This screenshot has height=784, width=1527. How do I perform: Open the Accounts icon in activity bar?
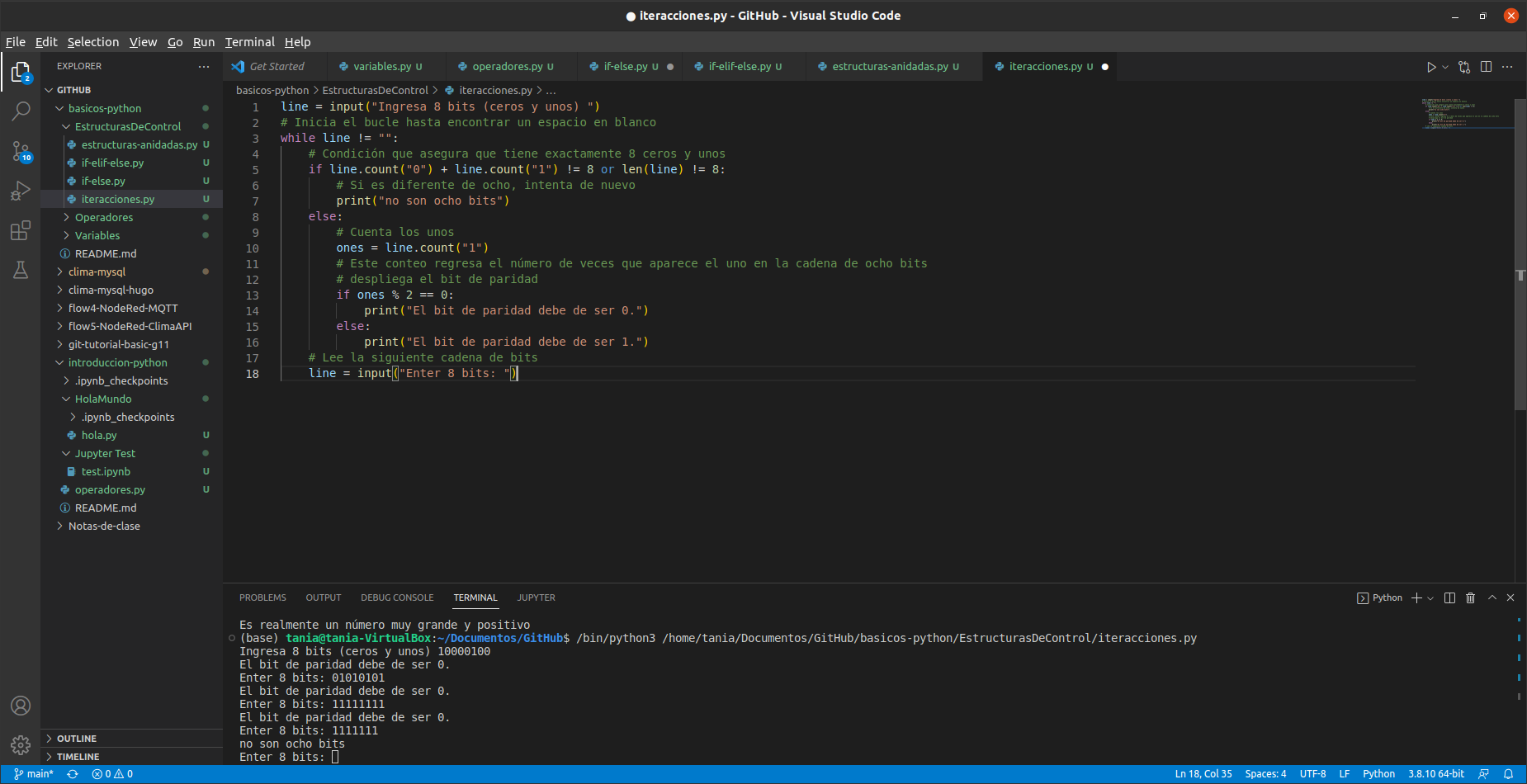tap(21, 706)
